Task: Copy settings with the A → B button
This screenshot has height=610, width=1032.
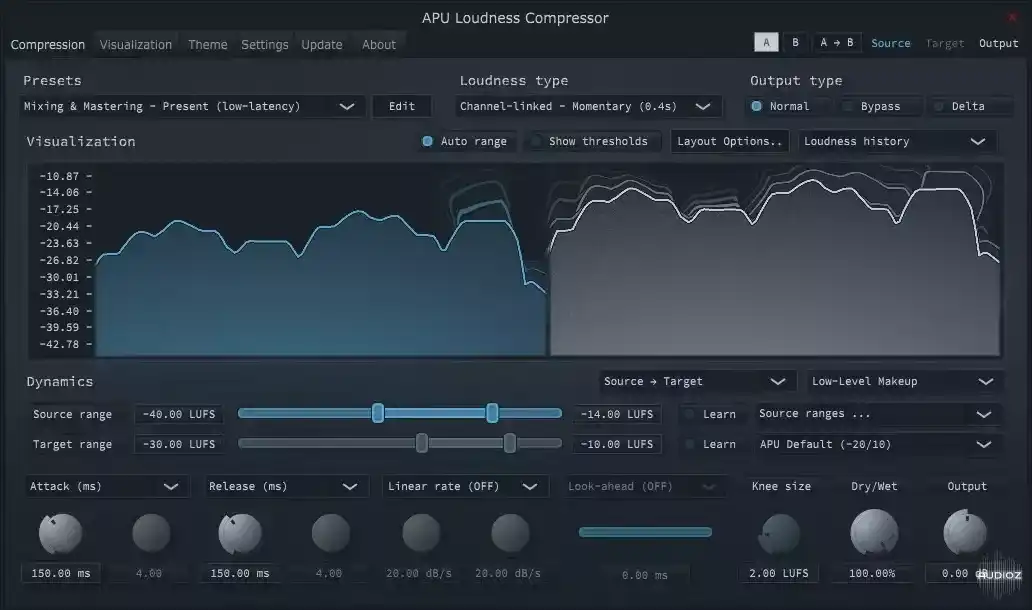Action: [x=835, y=42]
